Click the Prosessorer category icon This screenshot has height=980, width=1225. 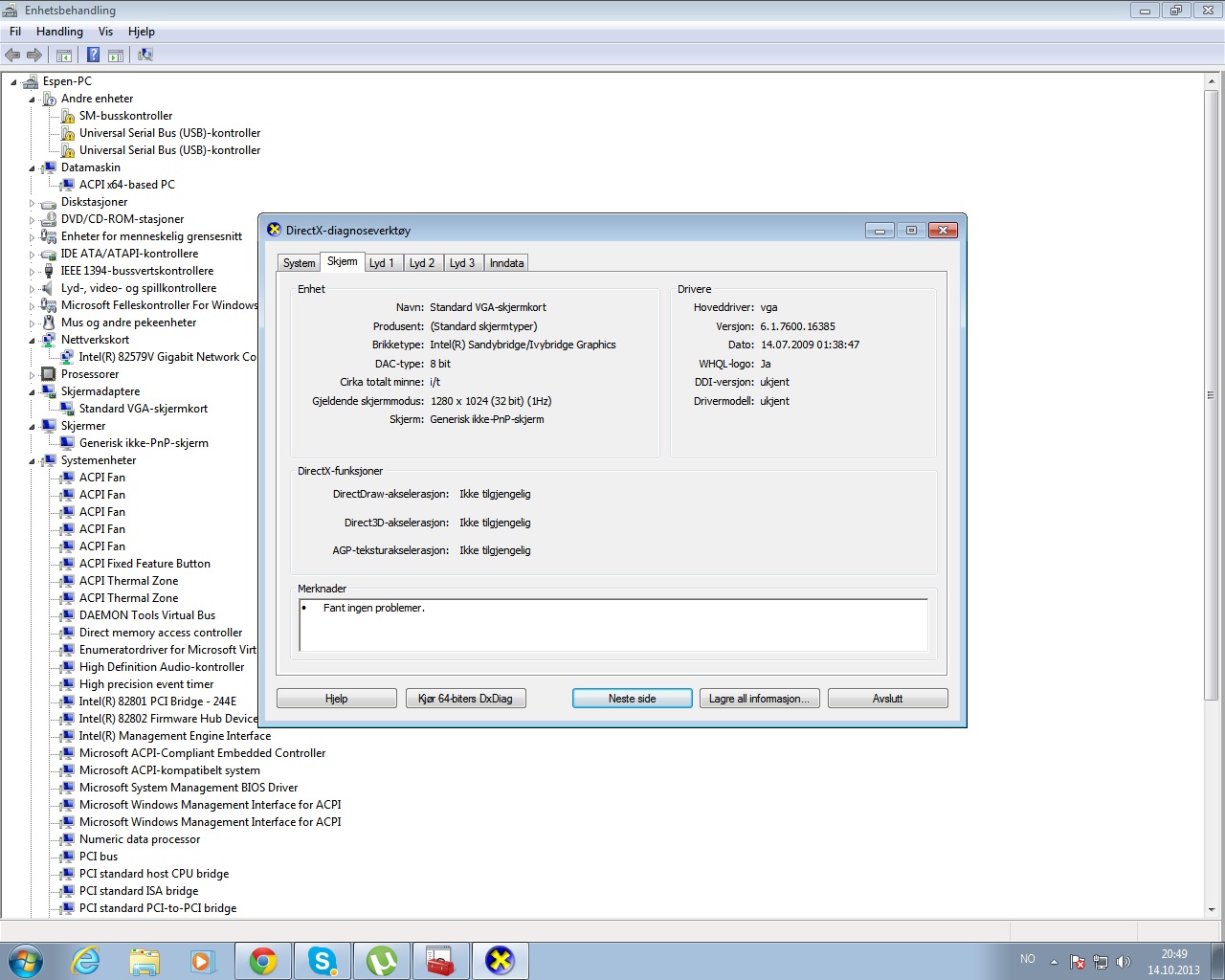pos(50,374)
